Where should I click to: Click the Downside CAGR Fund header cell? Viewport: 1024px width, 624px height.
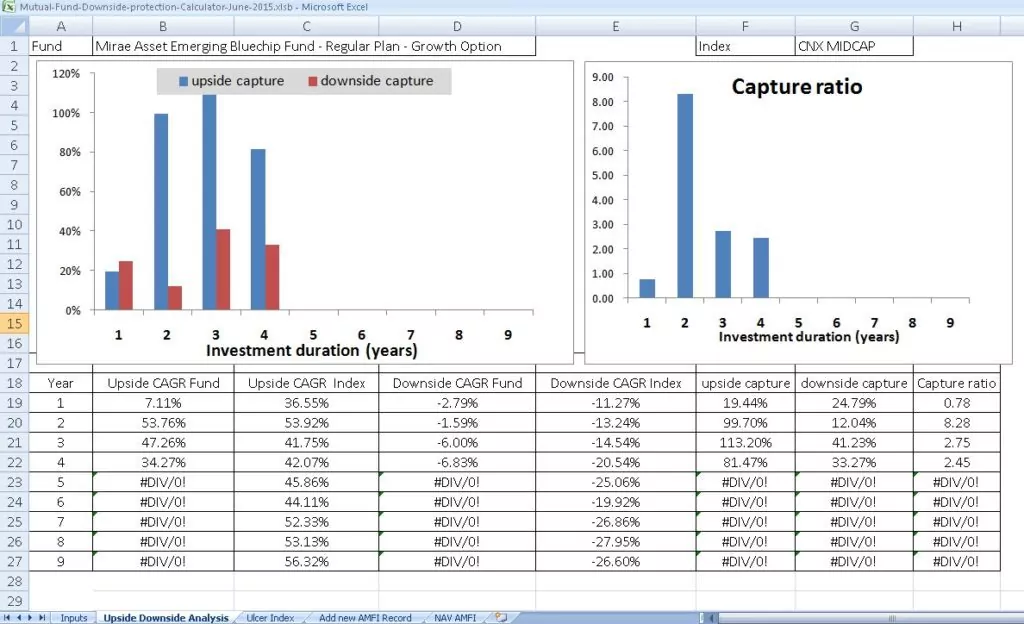(x=457, y=383)
